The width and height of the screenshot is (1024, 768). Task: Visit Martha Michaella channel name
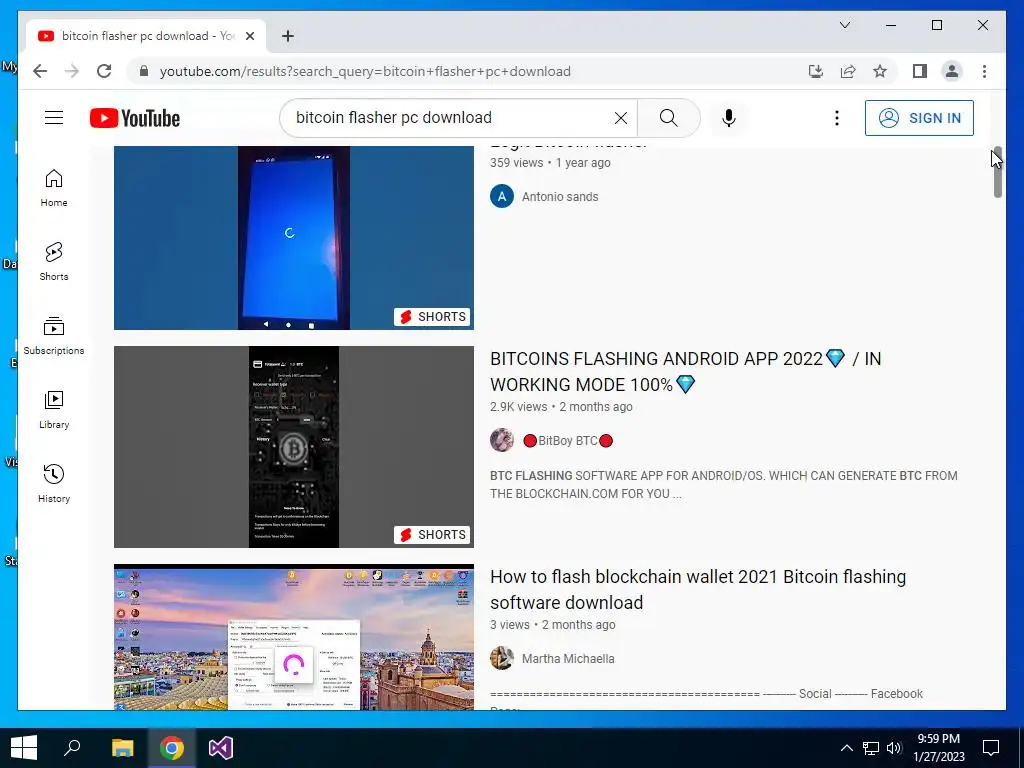(x=568, y=659)
